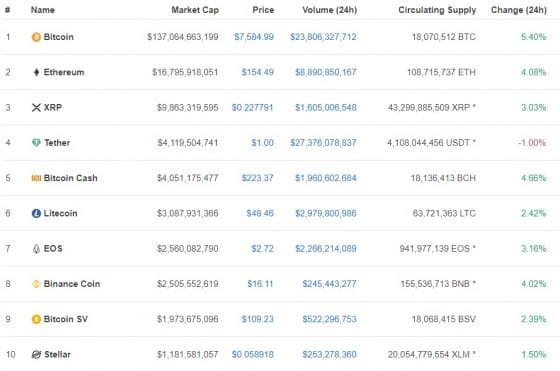560x371 pixels.
Task: Sort by Volume (24h) column header
Action: (x=330, y=10)
